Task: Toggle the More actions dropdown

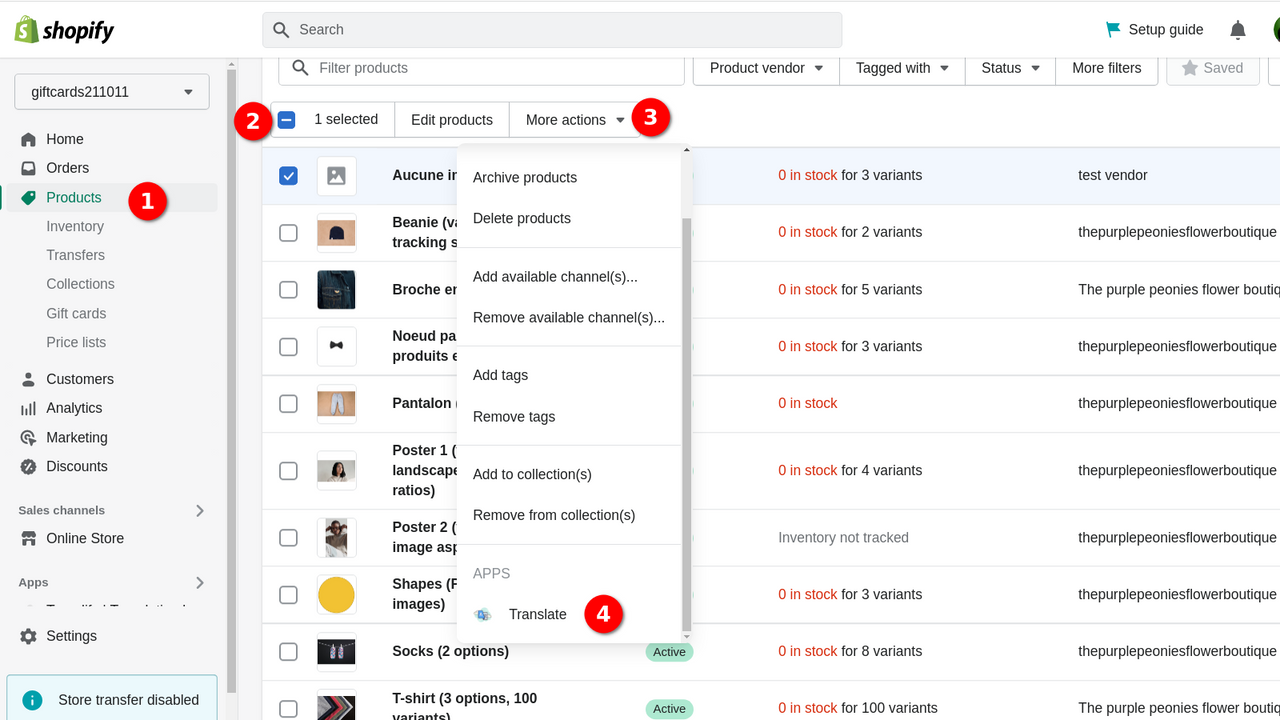Action: click(575, 120)
